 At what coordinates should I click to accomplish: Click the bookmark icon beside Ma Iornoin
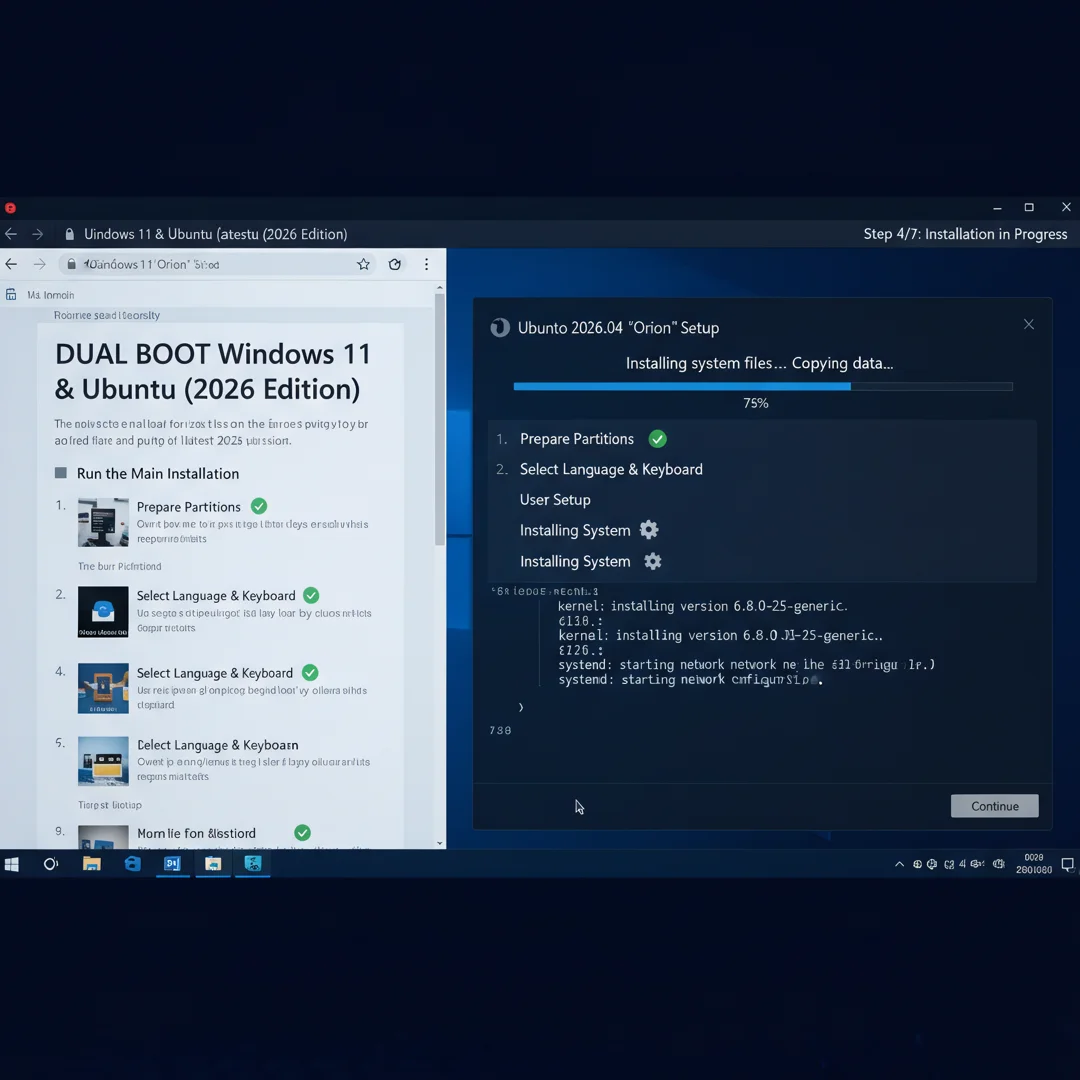(x=11, y=295)
